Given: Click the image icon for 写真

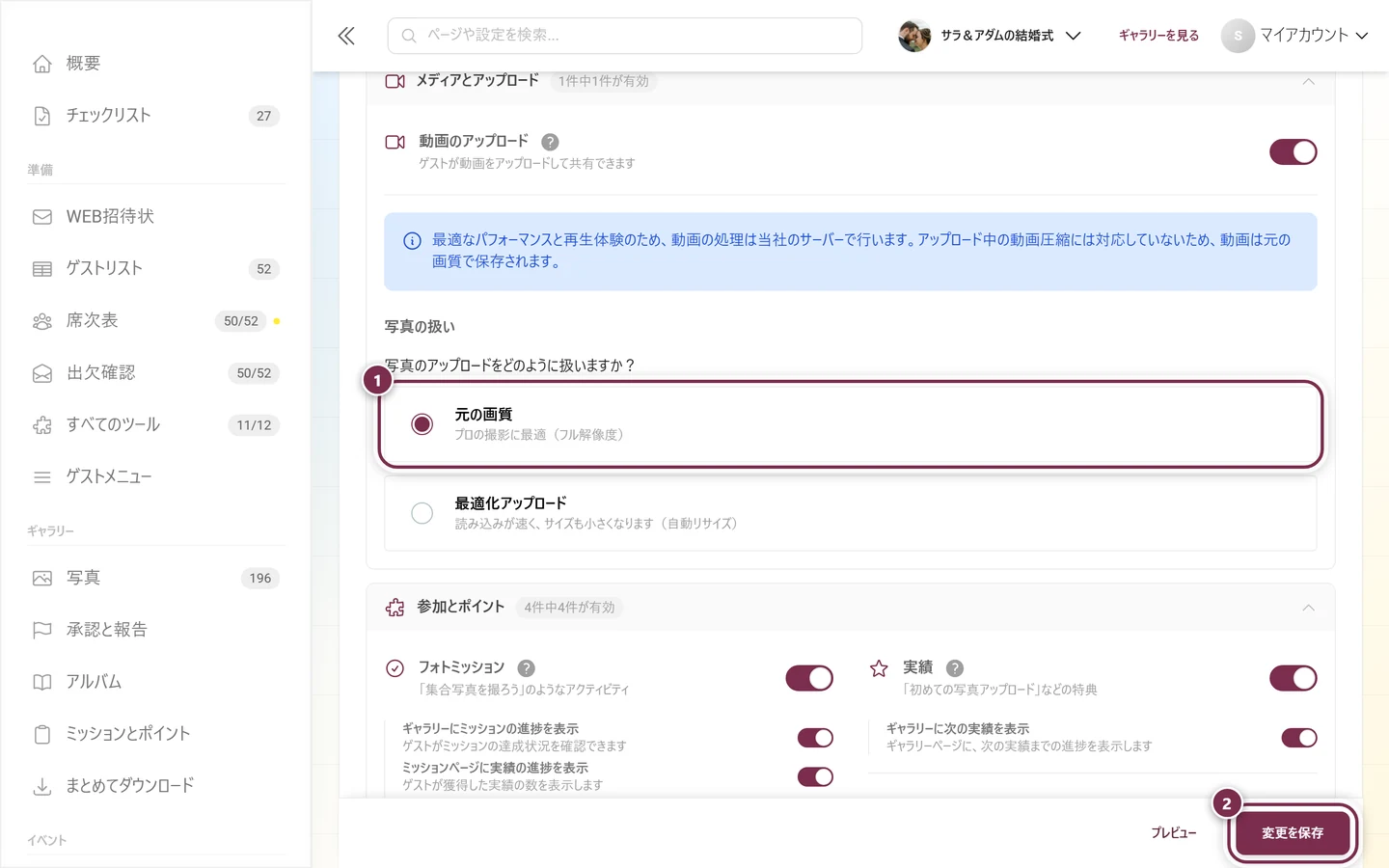Looking at the screenshot, I should [42, 579].
